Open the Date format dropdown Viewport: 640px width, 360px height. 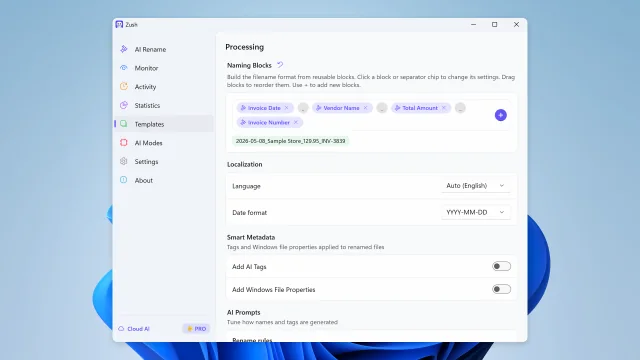coord(476,212)
